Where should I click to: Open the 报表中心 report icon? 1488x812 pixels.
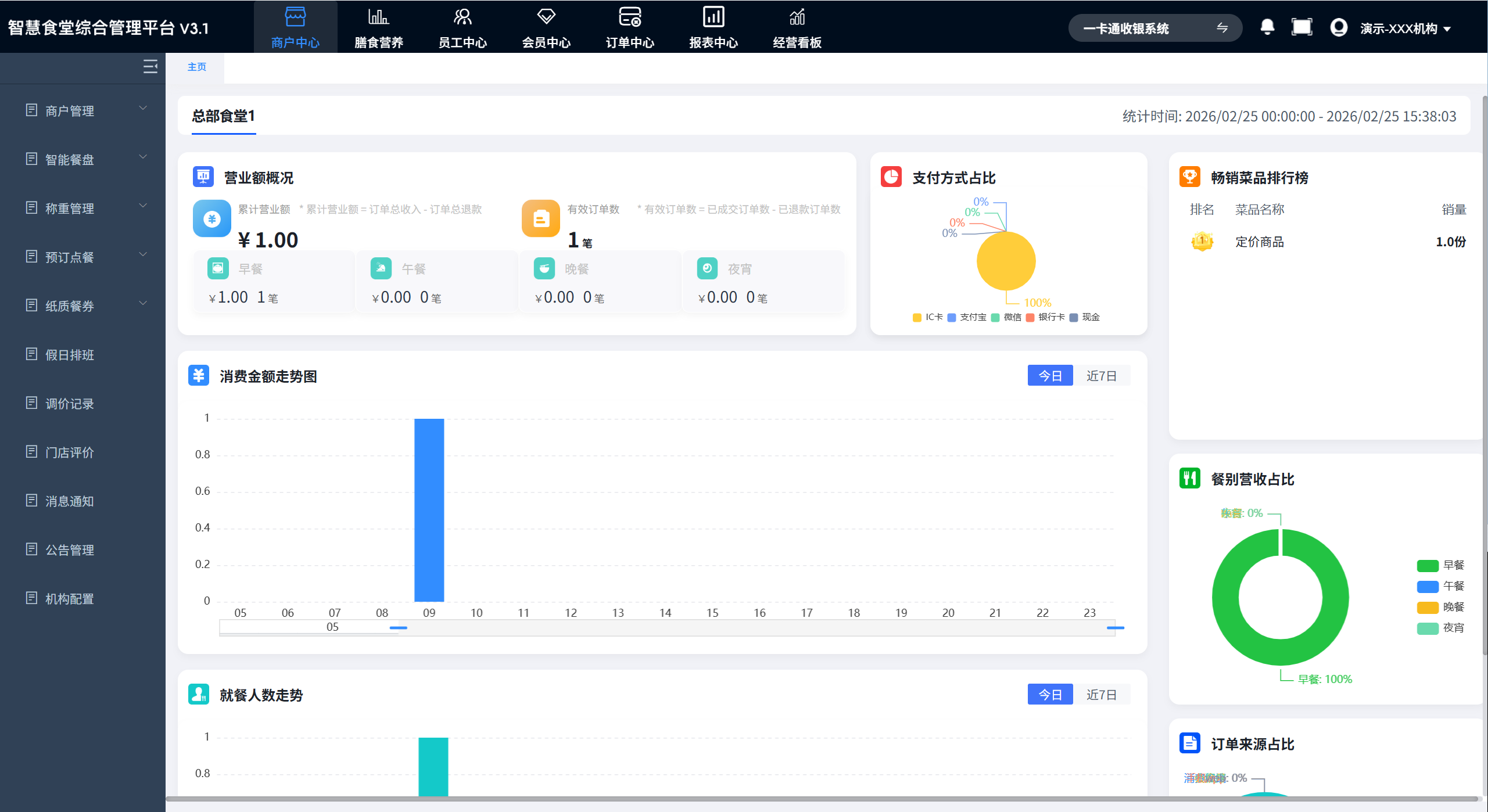point(713,17)
